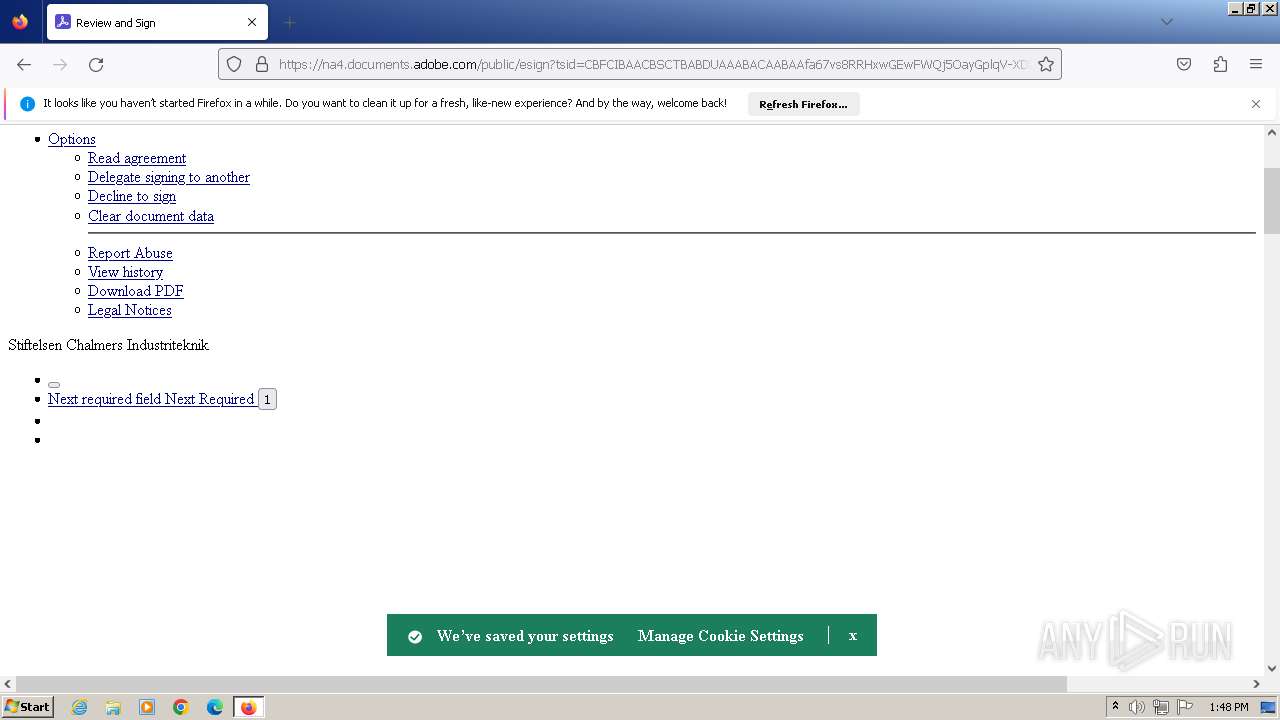This screenshot has height=720, width=1280.
Task: Switch to Firefox taskbar button
Action: pyautogui.click(x=248, y=707)
